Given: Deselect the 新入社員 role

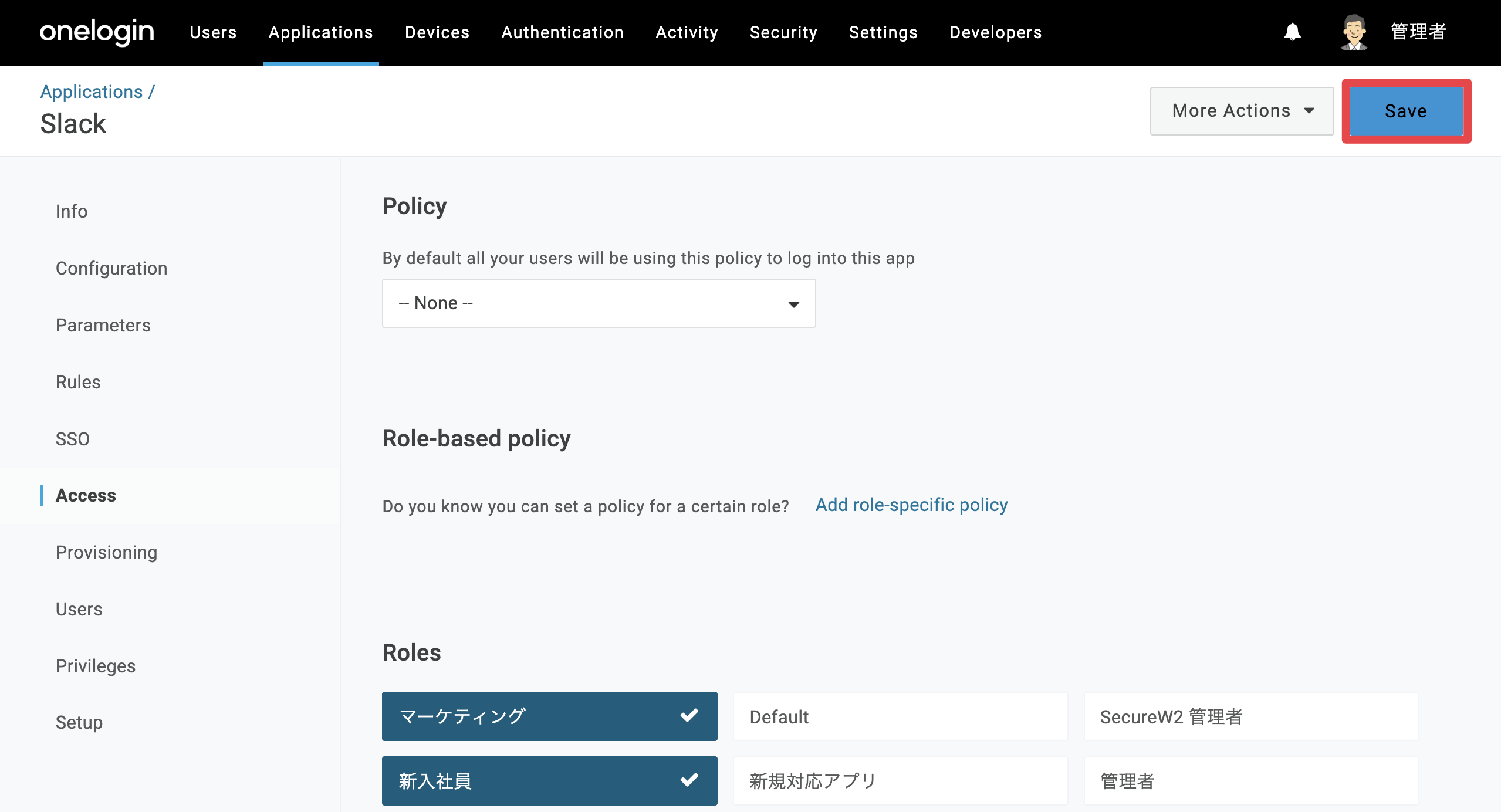Looking at the screenshot, I should click(549, 780).
